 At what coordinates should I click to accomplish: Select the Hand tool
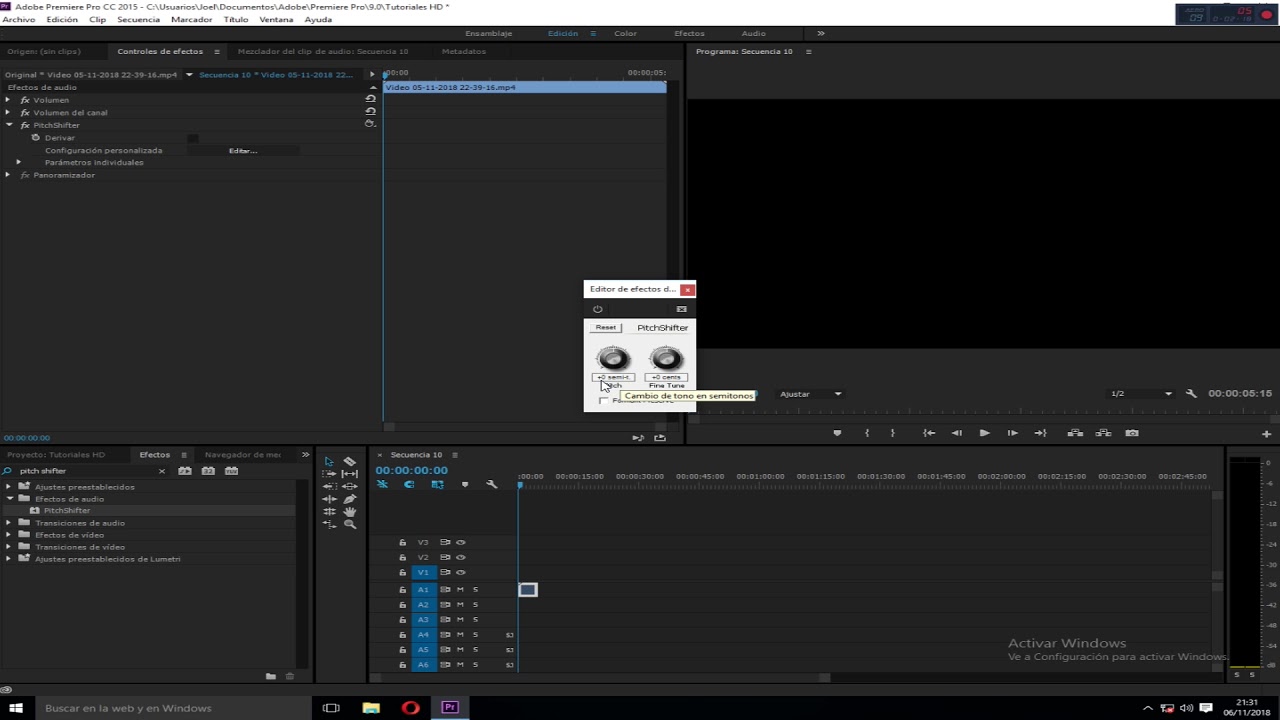(349, 511)
